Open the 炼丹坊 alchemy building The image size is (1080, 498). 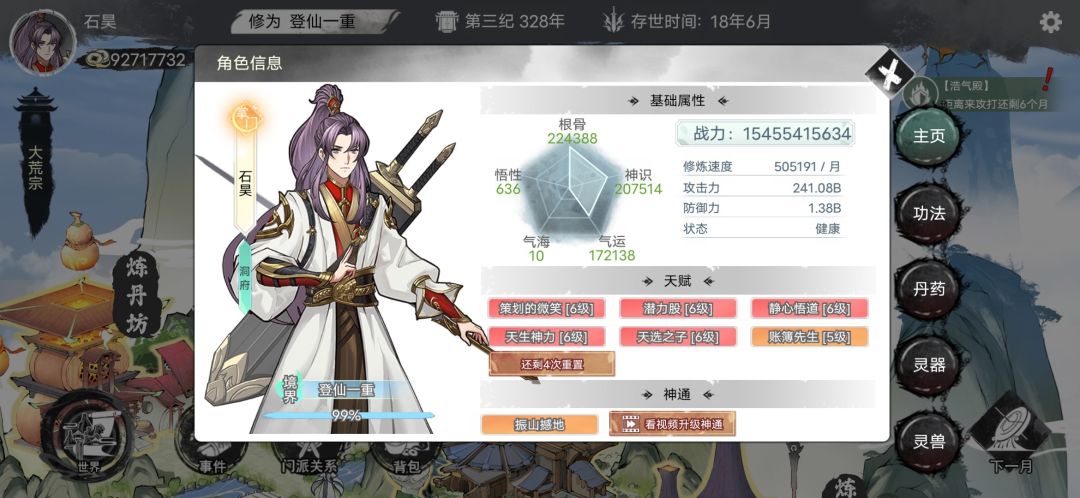click(136, 297)
